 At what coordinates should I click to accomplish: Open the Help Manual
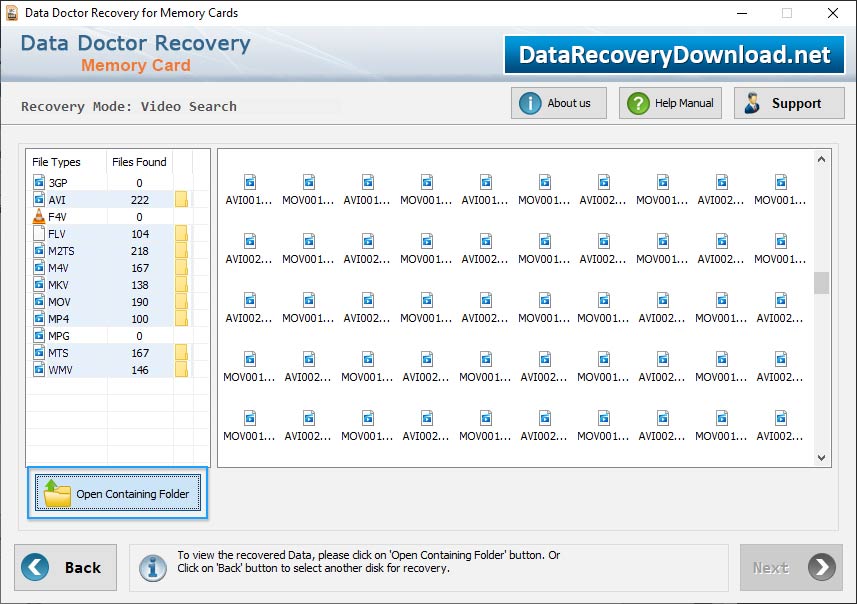tap(670, 103)
